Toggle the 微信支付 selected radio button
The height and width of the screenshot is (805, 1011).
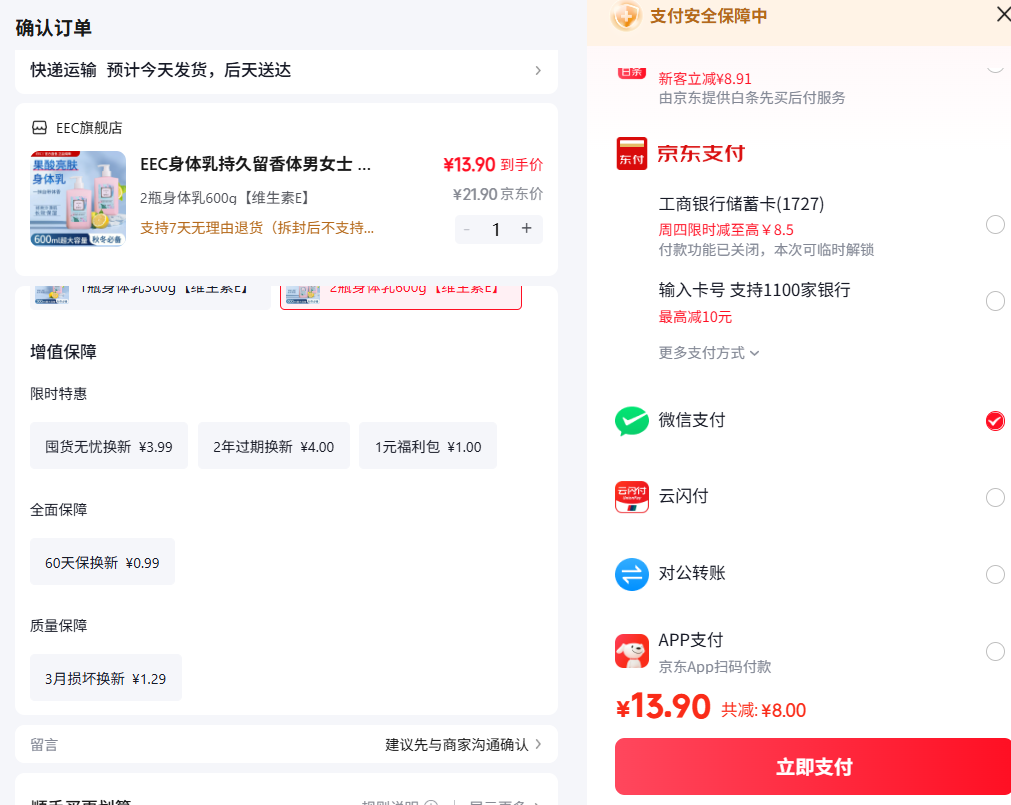point(995,421)
